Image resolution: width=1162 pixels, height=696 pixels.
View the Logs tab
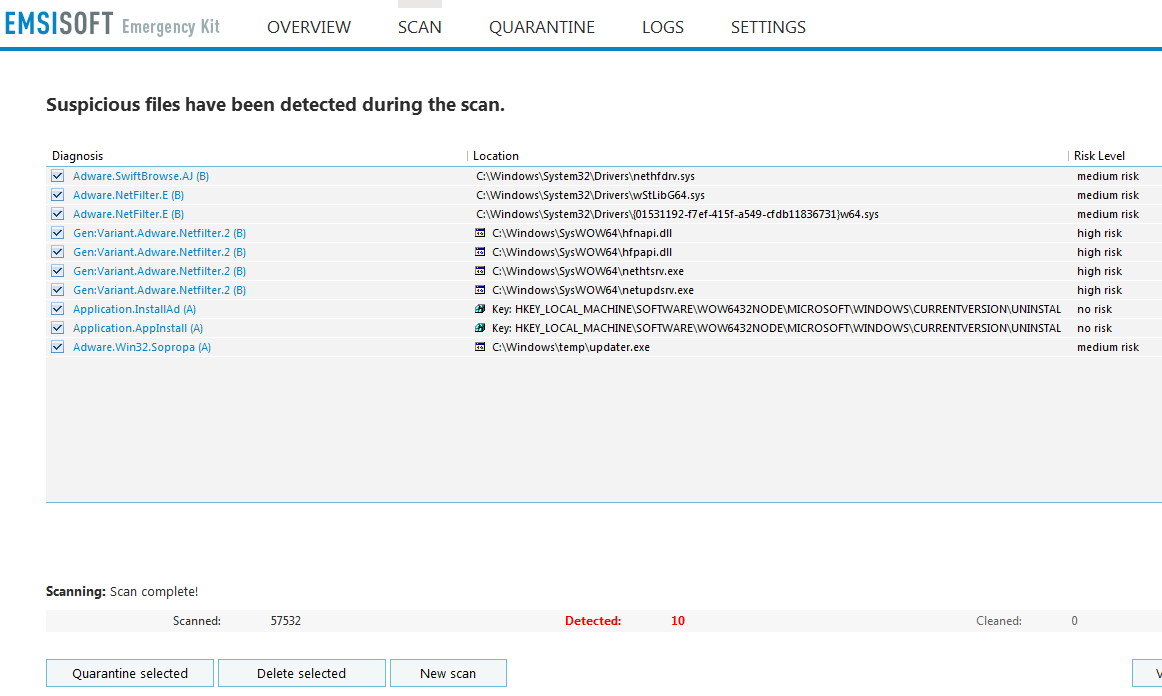click(663, 27)
